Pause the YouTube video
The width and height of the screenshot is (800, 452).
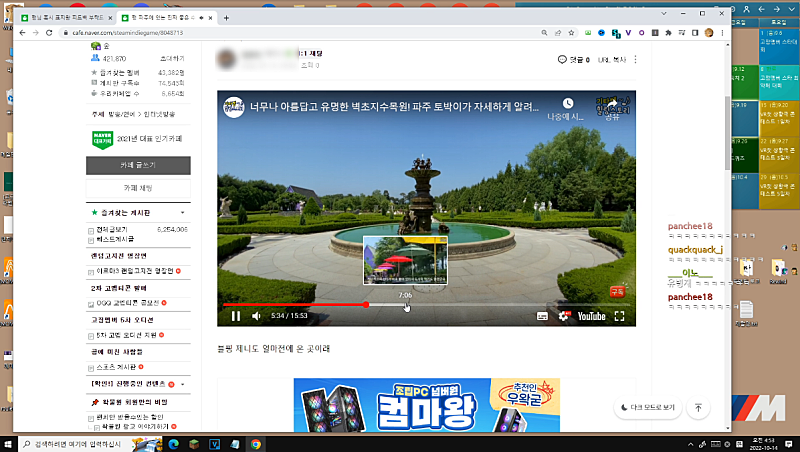236,316
